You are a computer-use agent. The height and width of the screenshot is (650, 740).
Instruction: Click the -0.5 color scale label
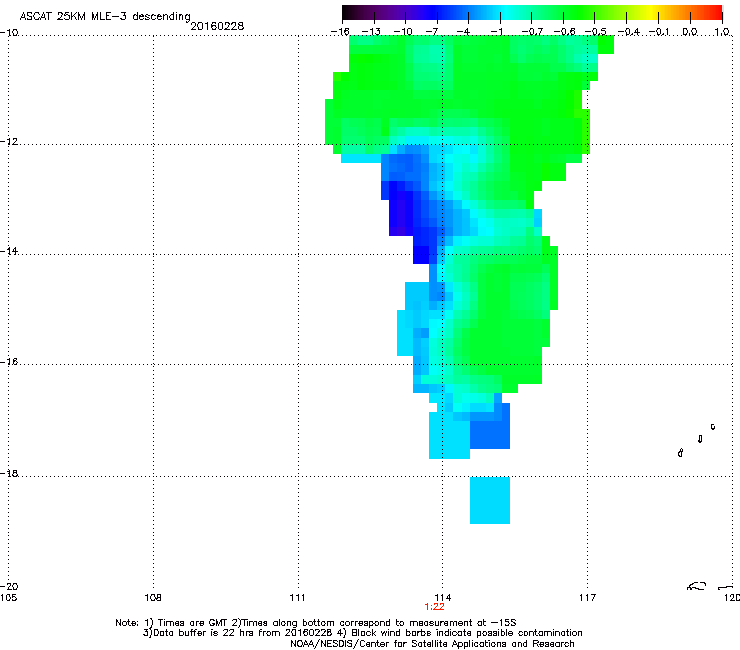[595, 32]
